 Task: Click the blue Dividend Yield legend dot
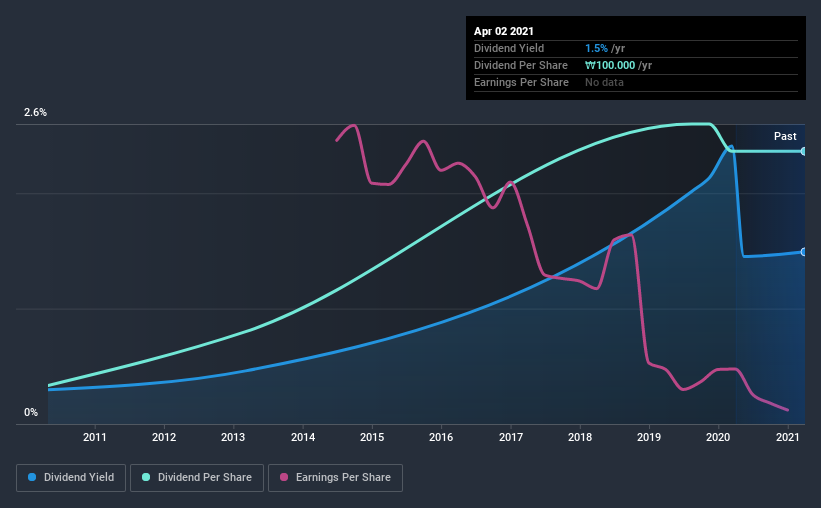[x=32, y=477]
